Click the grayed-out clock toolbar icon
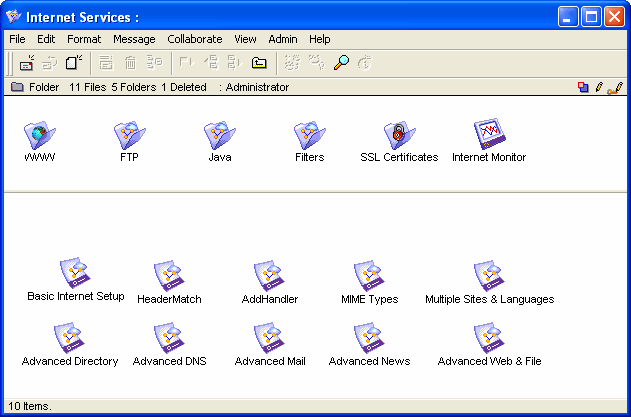Image resolution: width=631 pixels, height=417 pixels. [x=365, y=63]
